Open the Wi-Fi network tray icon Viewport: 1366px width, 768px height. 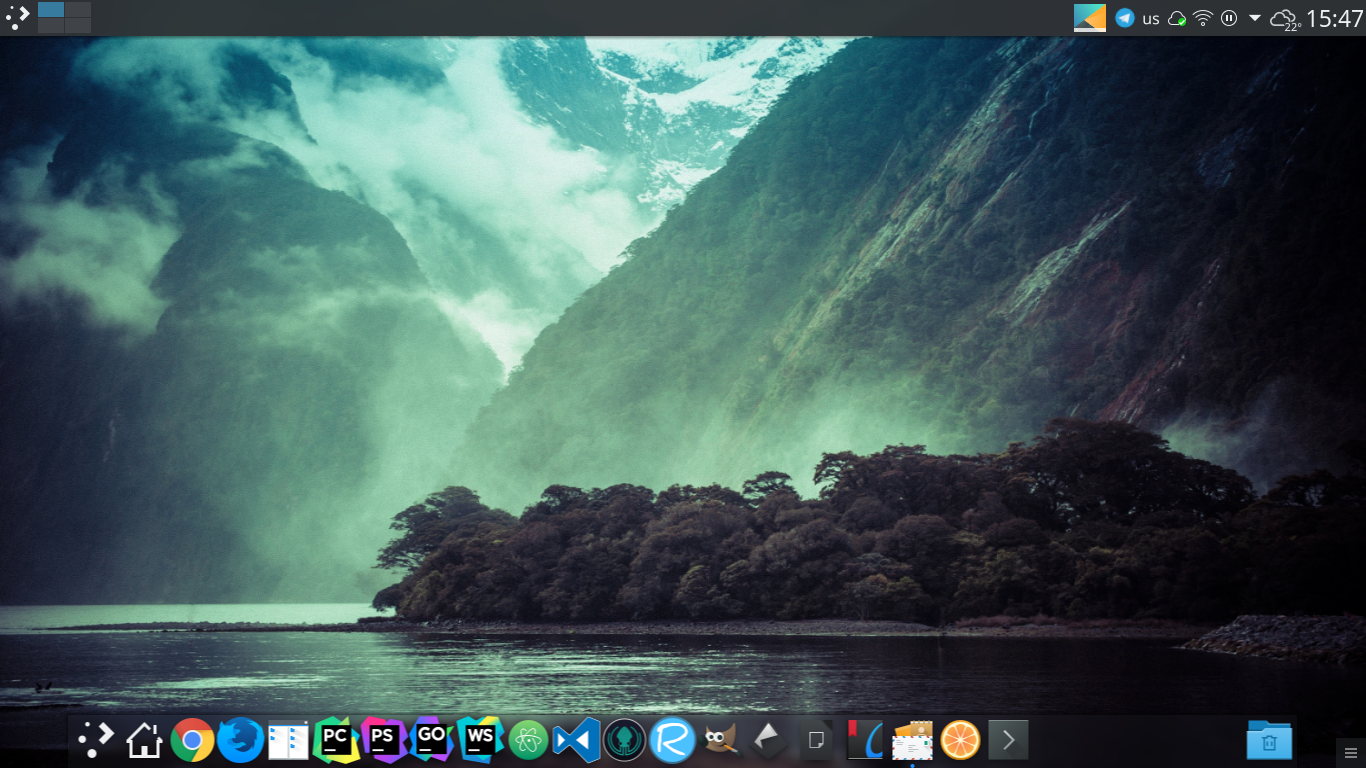[x=1203, y=18]
